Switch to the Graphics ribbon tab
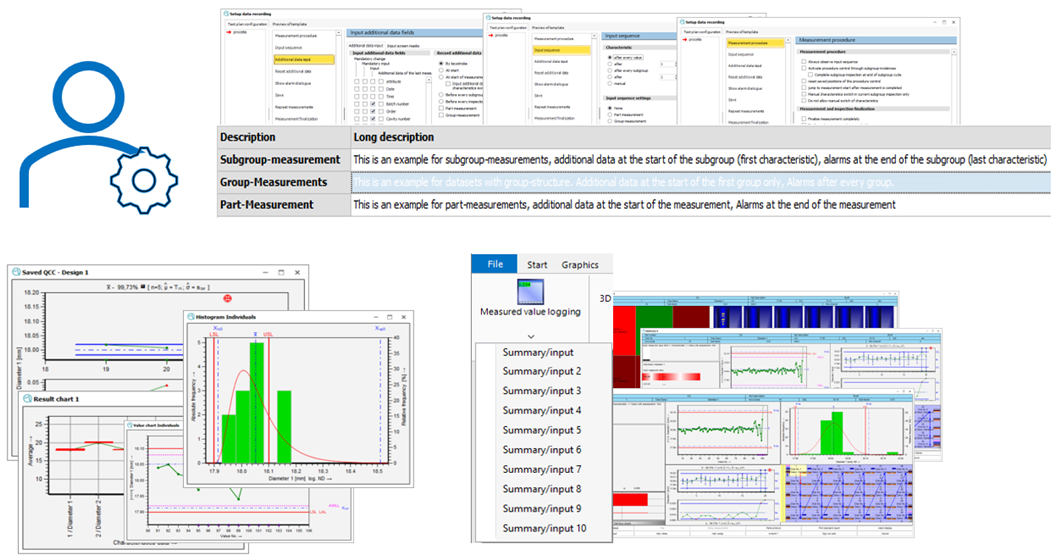The width and height of the screenshot is (1061, 560). (580, 264)
